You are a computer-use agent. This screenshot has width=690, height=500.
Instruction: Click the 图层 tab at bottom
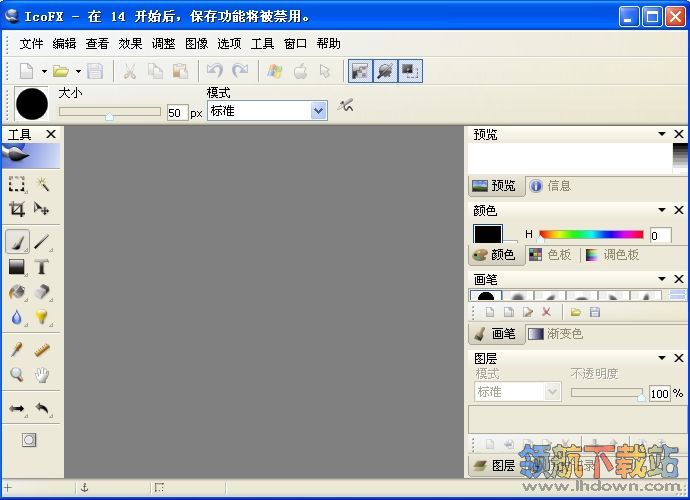click(x=495, y=466)
